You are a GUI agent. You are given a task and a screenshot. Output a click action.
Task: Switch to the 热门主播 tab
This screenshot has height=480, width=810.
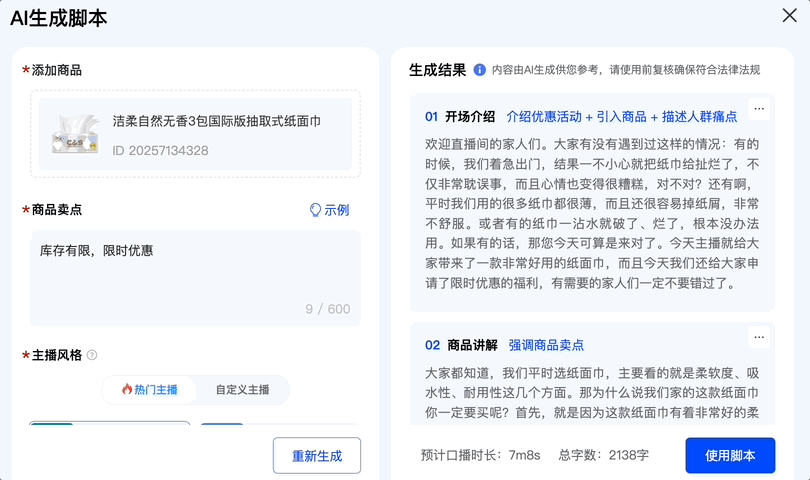tap(149, 389)
